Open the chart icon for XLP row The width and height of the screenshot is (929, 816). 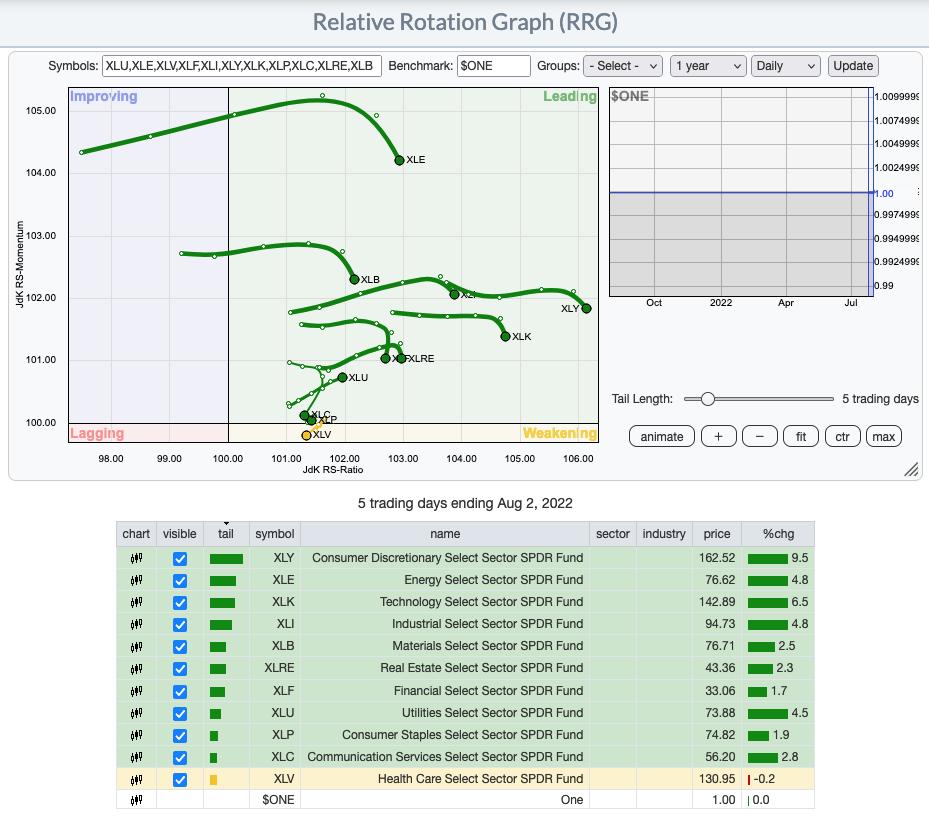[136, 735]
